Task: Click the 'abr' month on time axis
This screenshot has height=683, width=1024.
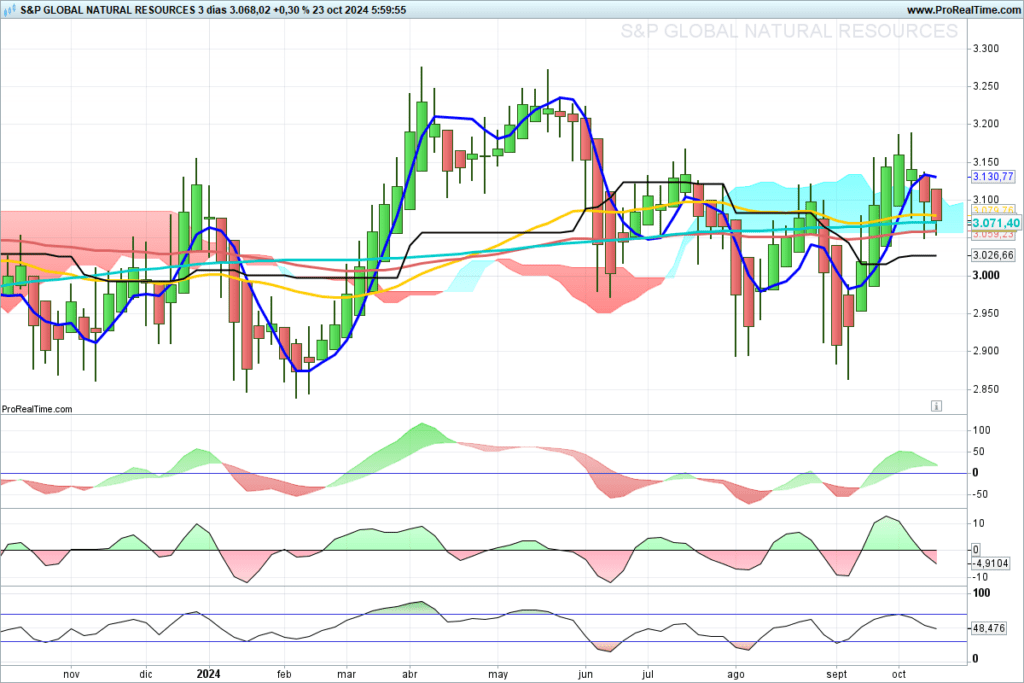Action: [x=409, y=674]
